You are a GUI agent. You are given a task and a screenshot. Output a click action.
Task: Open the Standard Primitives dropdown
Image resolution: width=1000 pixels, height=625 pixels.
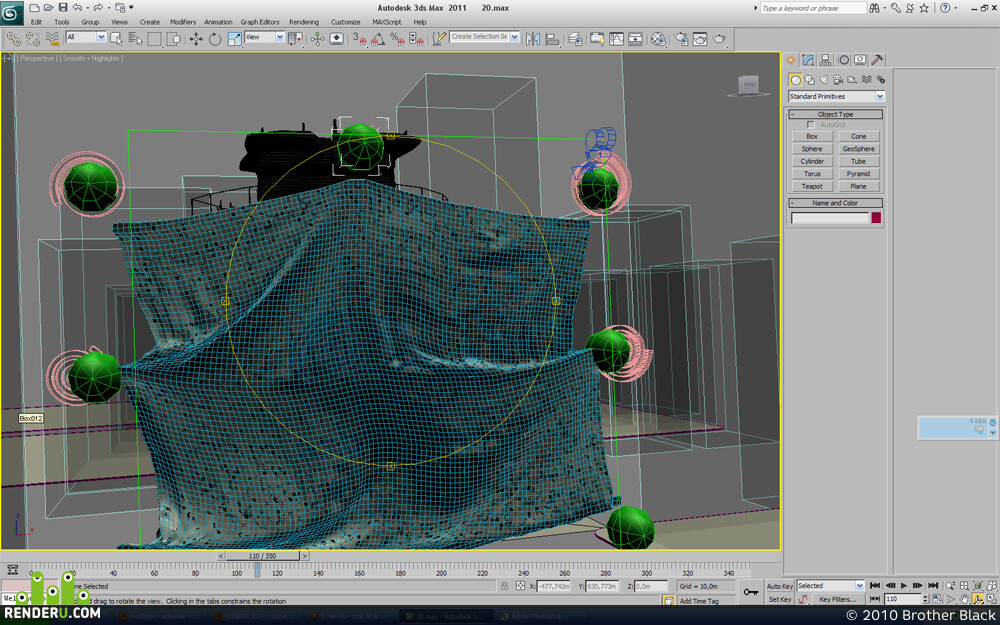[836, 96]
